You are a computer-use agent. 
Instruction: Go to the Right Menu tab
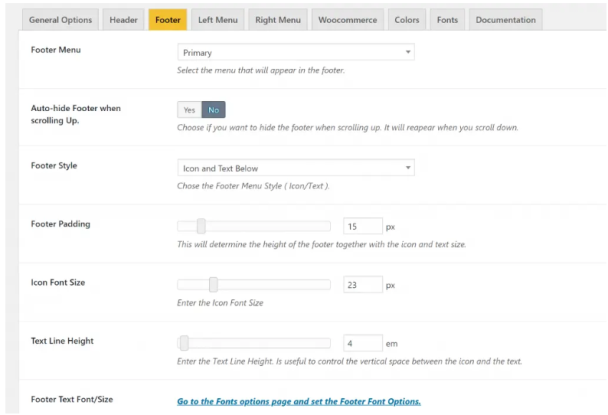277,20
